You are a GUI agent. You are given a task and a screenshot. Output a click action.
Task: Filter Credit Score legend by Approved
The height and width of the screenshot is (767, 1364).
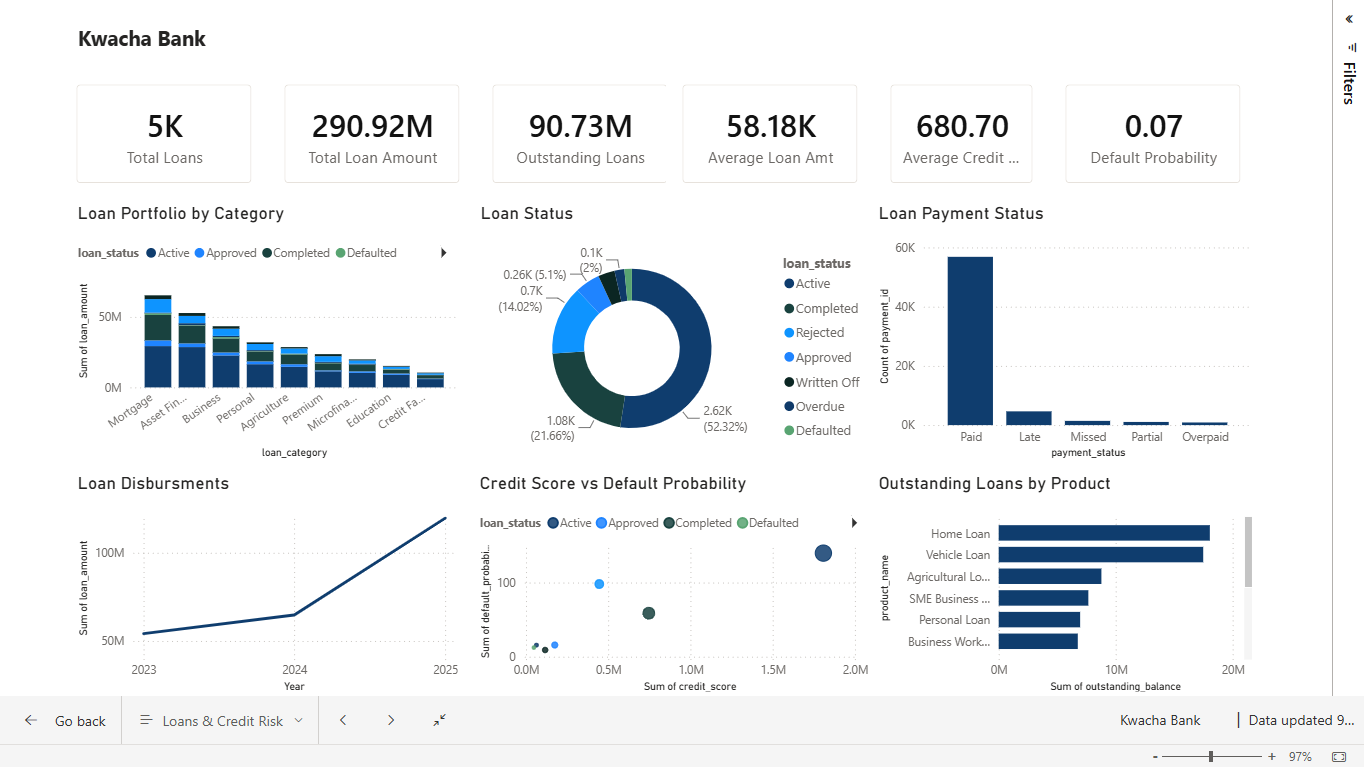click(x=627, y=523)
